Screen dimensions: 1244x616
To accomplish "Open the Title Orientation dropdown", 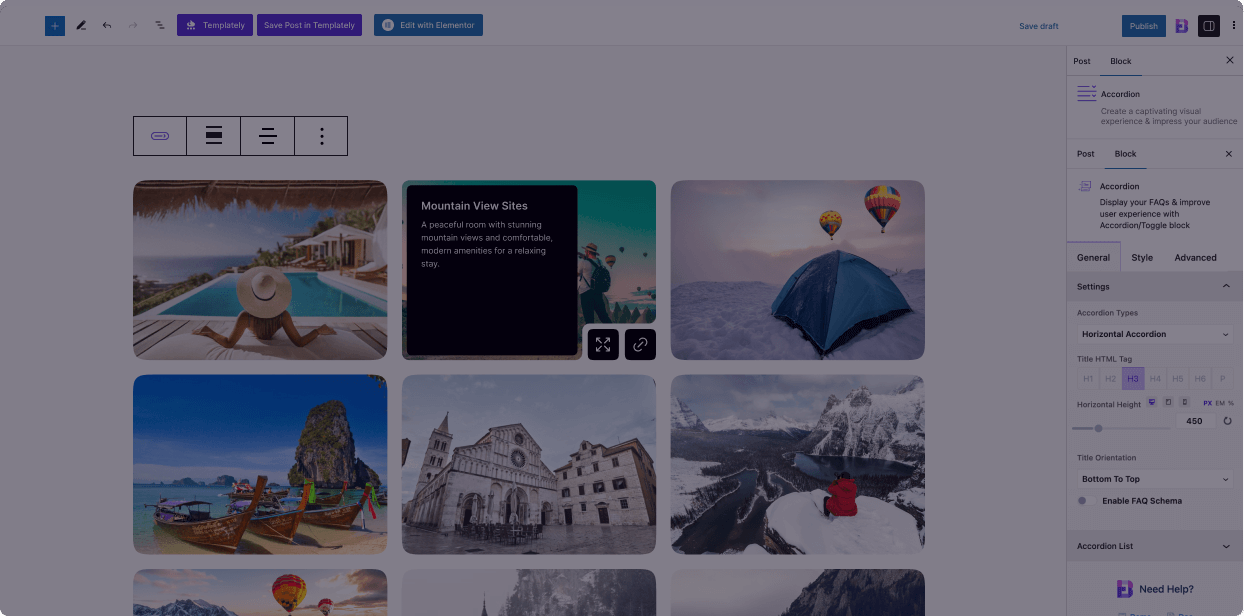I will click(x=1155, y=479).
